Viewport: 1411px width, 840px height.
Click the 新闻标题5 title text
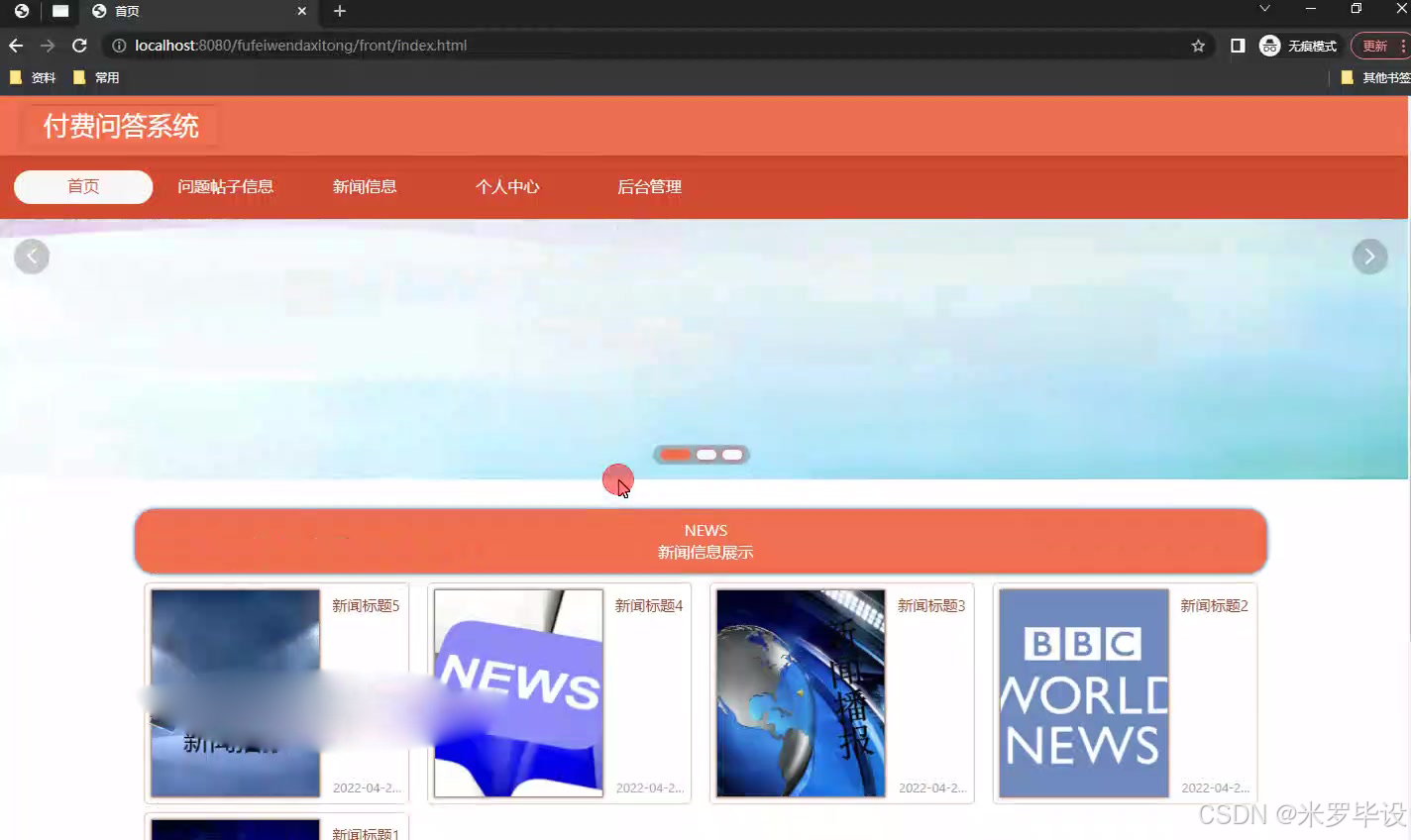coord(366,606)
